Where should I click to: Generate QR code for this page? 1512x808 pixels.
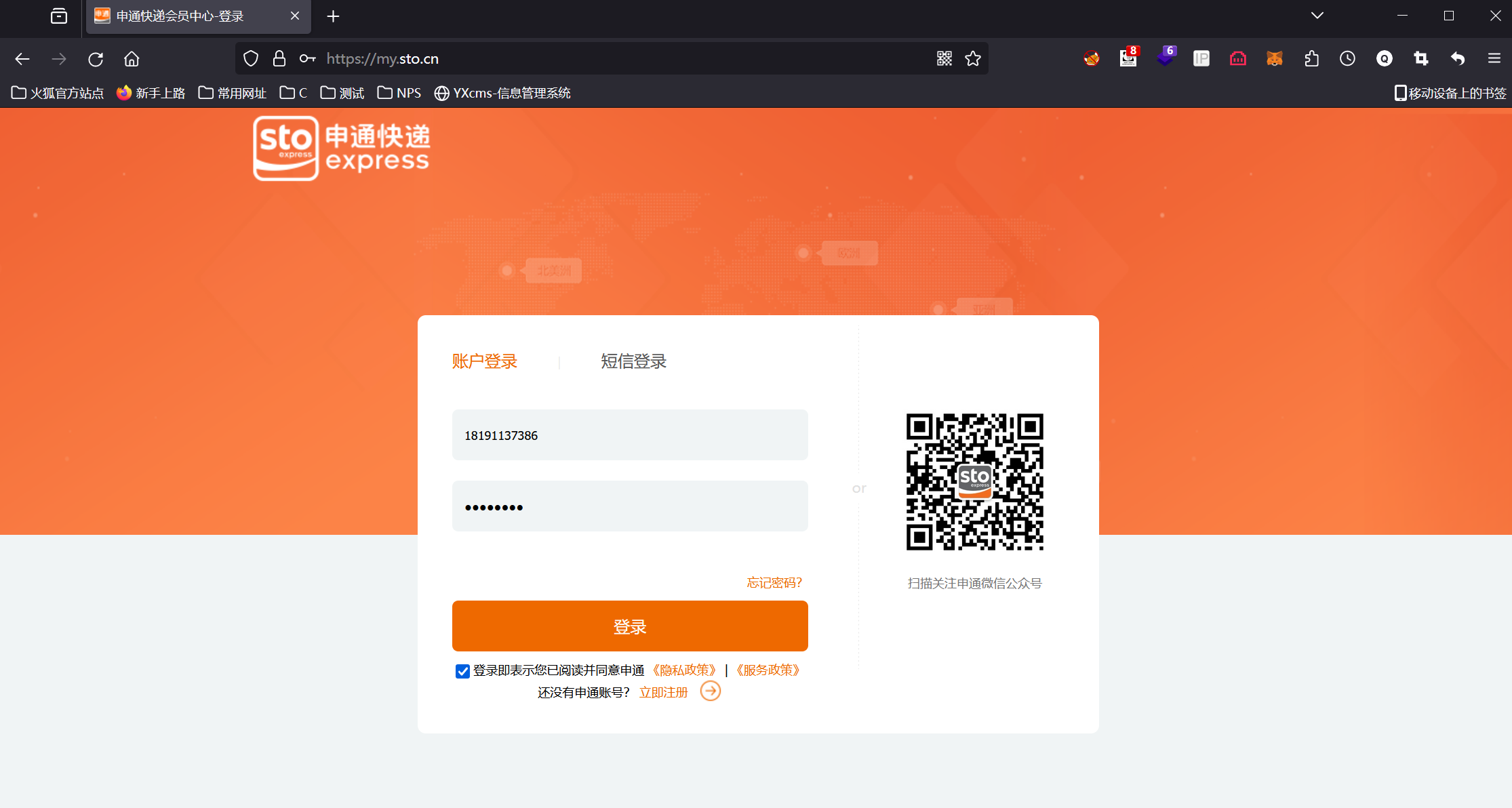(x=944, y=59)
